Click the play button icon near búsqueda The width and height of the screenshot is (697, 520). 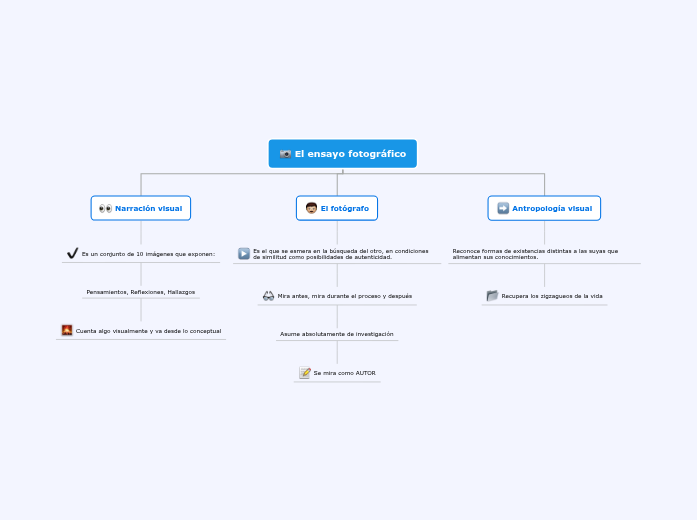point(244,253)
